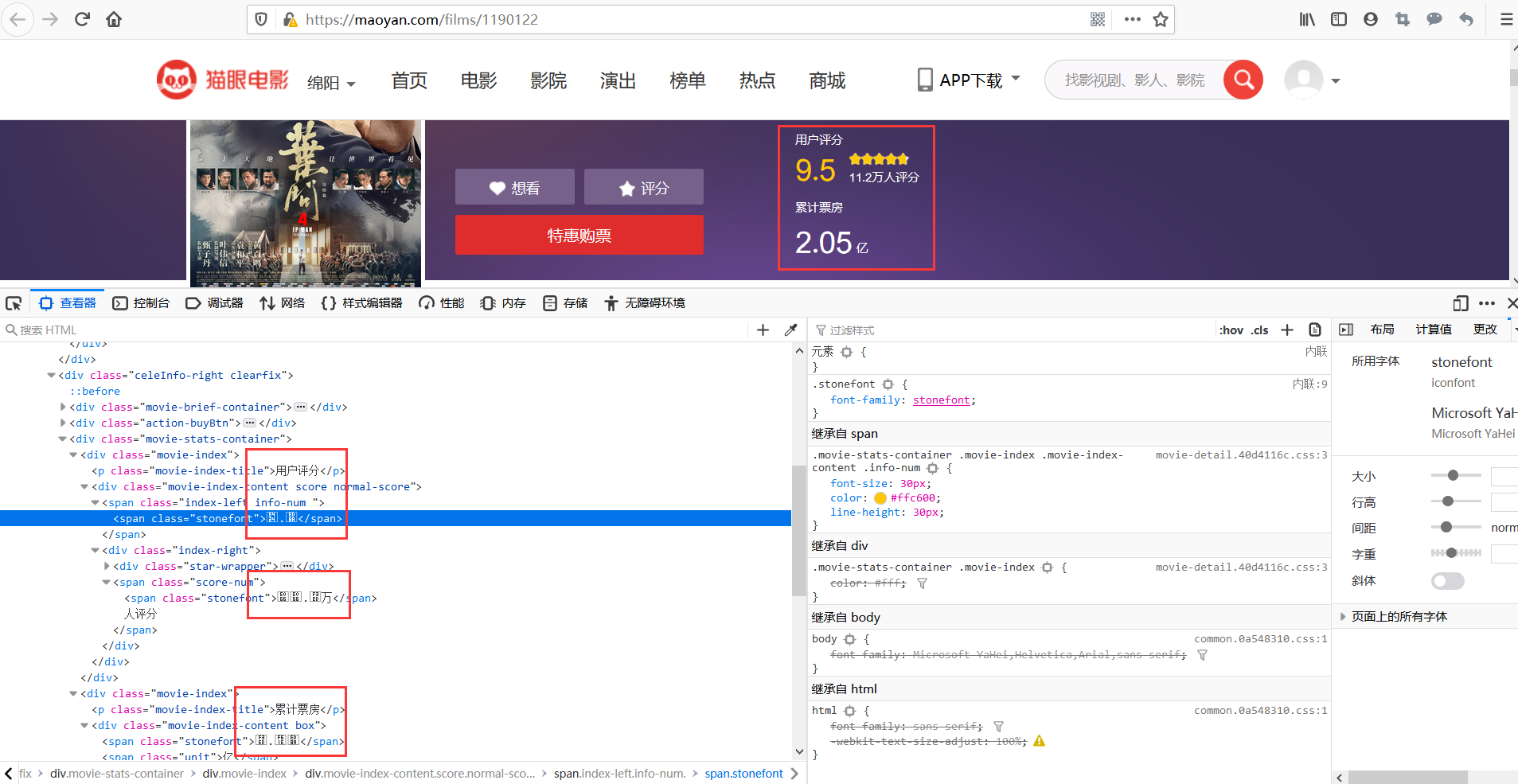Toggle responsive design mode in devtools toolbar
Viewport: 1518px width, 784px height.
click(x=1460, y=303)
